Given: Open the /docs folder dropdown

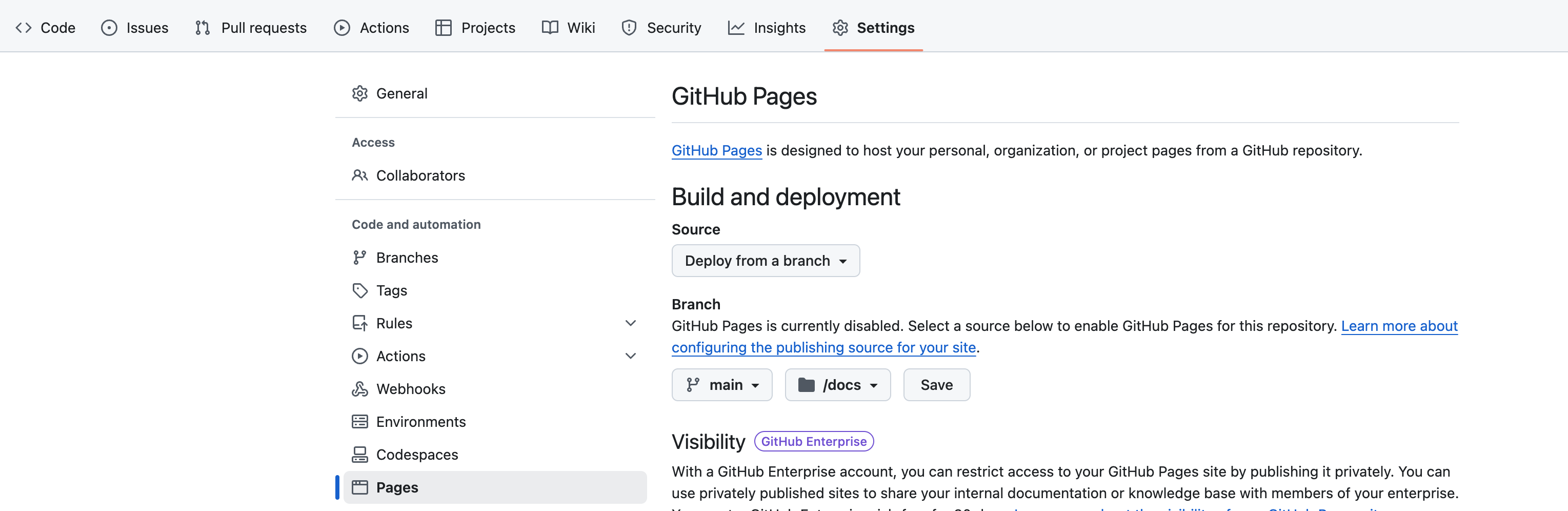Looking at the screenshot, I should point(837,385).
